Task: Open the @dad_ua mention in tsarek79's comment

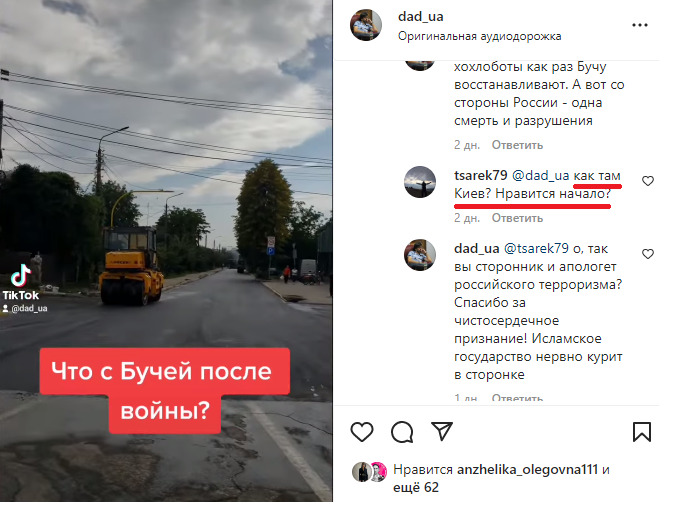Action: coord(541,176)
